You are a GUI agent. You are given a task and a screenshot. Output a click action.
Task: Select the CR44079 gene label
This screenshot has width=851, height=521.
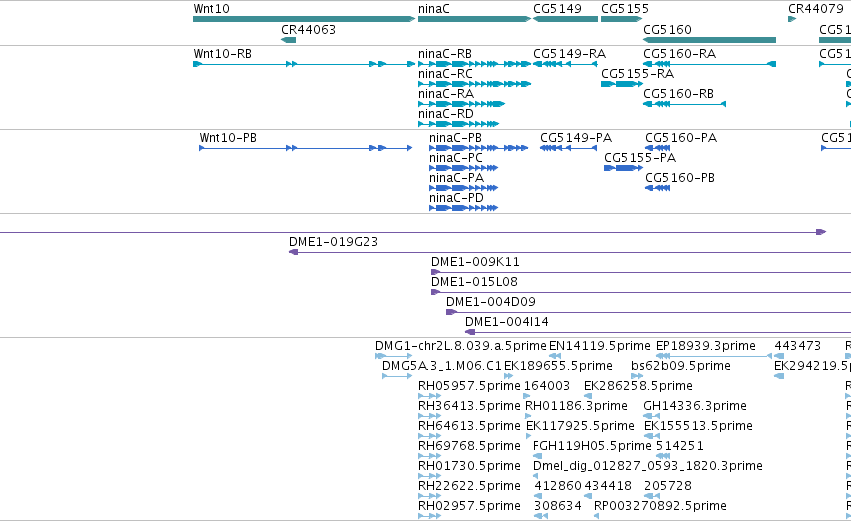(816, 9)
